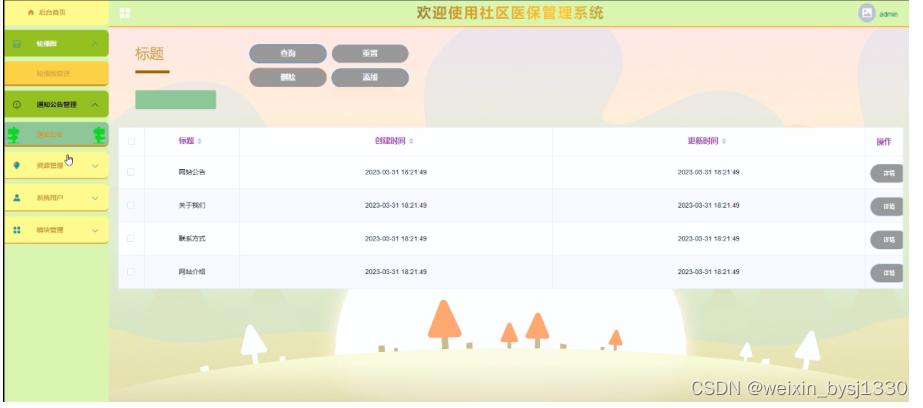Focus the green 标题 search input field

175,99
